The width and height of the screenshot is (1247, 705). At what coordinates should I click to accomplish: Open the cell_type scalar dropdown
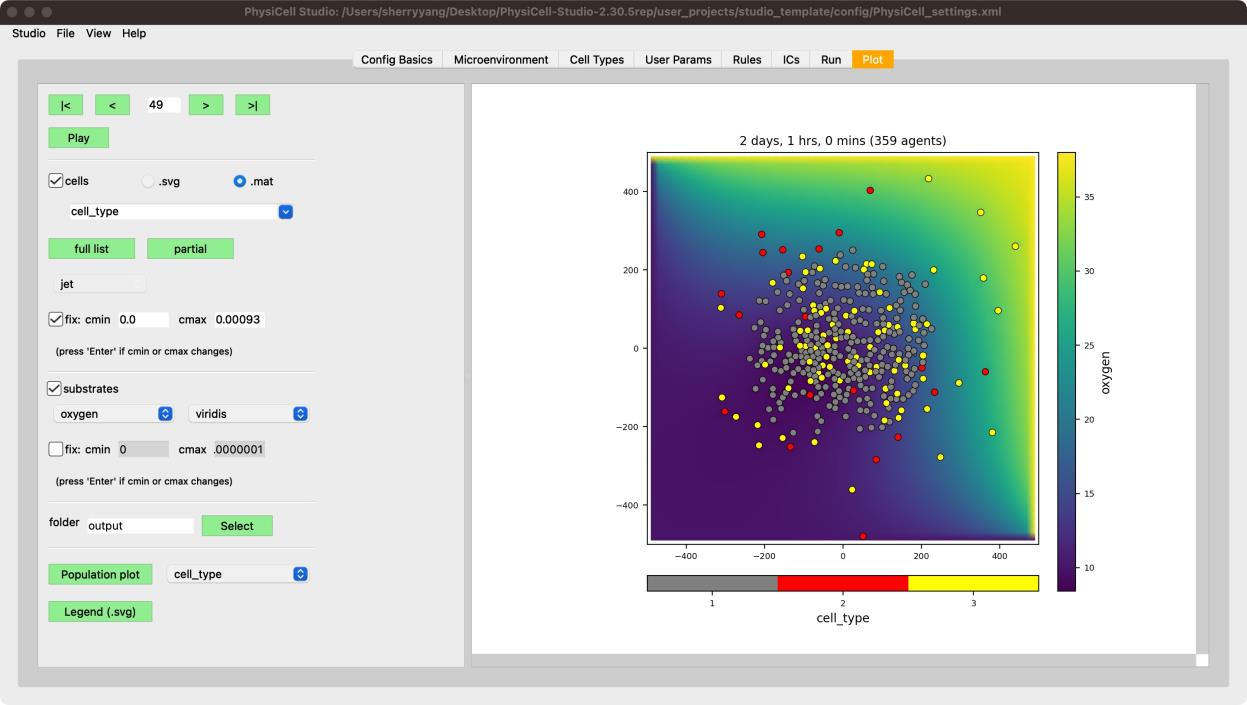click(x=180, y=212)
